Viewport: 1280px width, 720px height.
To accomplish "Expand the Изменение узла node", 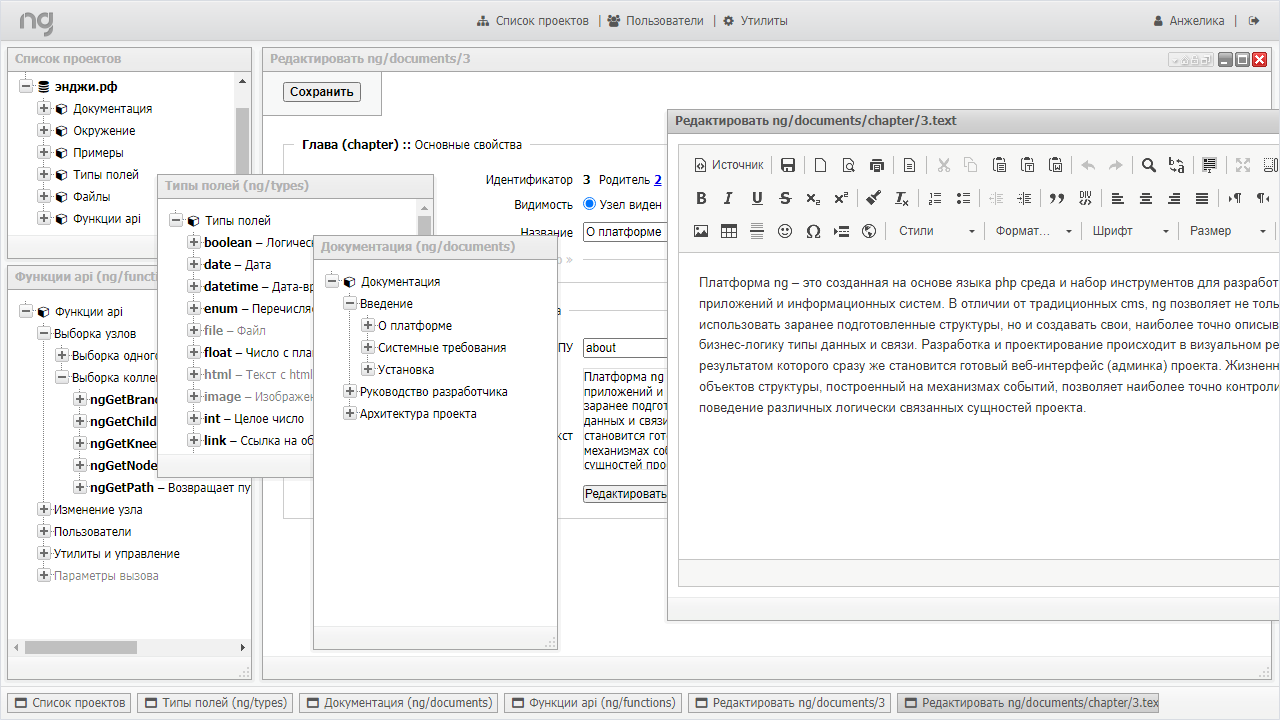I will coord(44,510).
